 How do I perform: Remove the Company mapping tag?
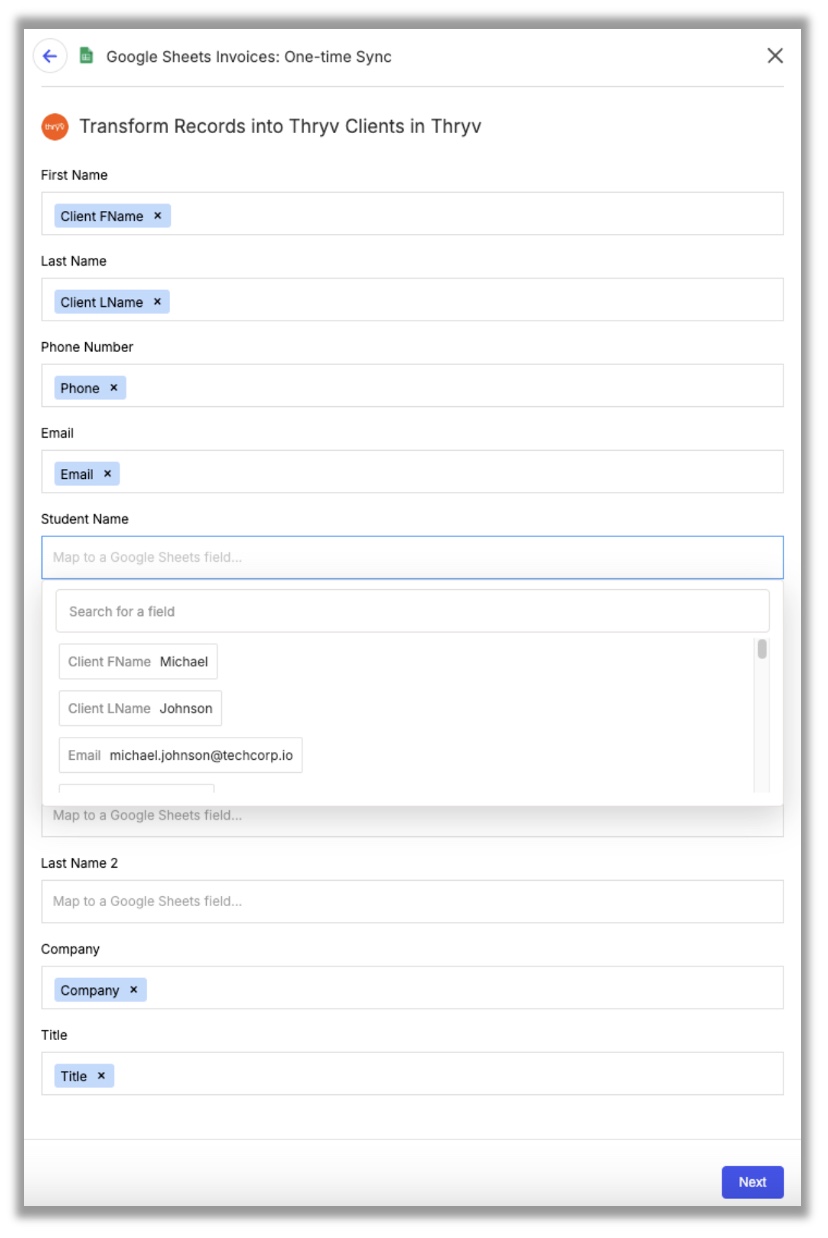133,990
